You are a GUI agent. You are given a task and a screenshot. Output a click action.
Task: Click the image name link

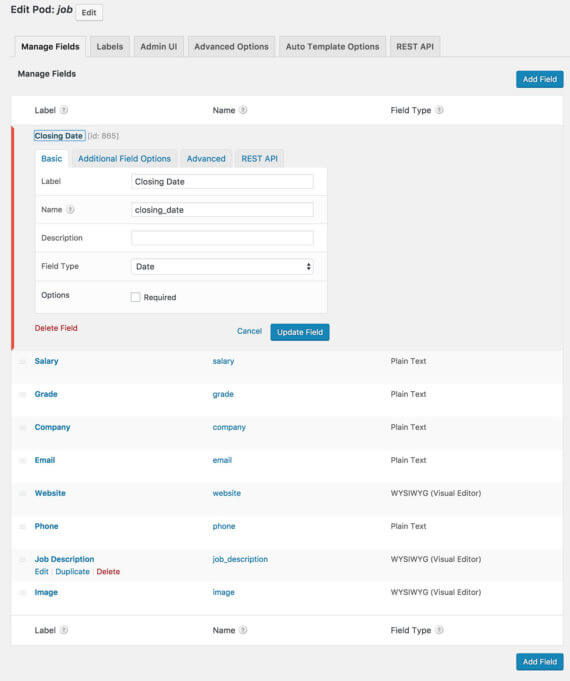[223, 592]
